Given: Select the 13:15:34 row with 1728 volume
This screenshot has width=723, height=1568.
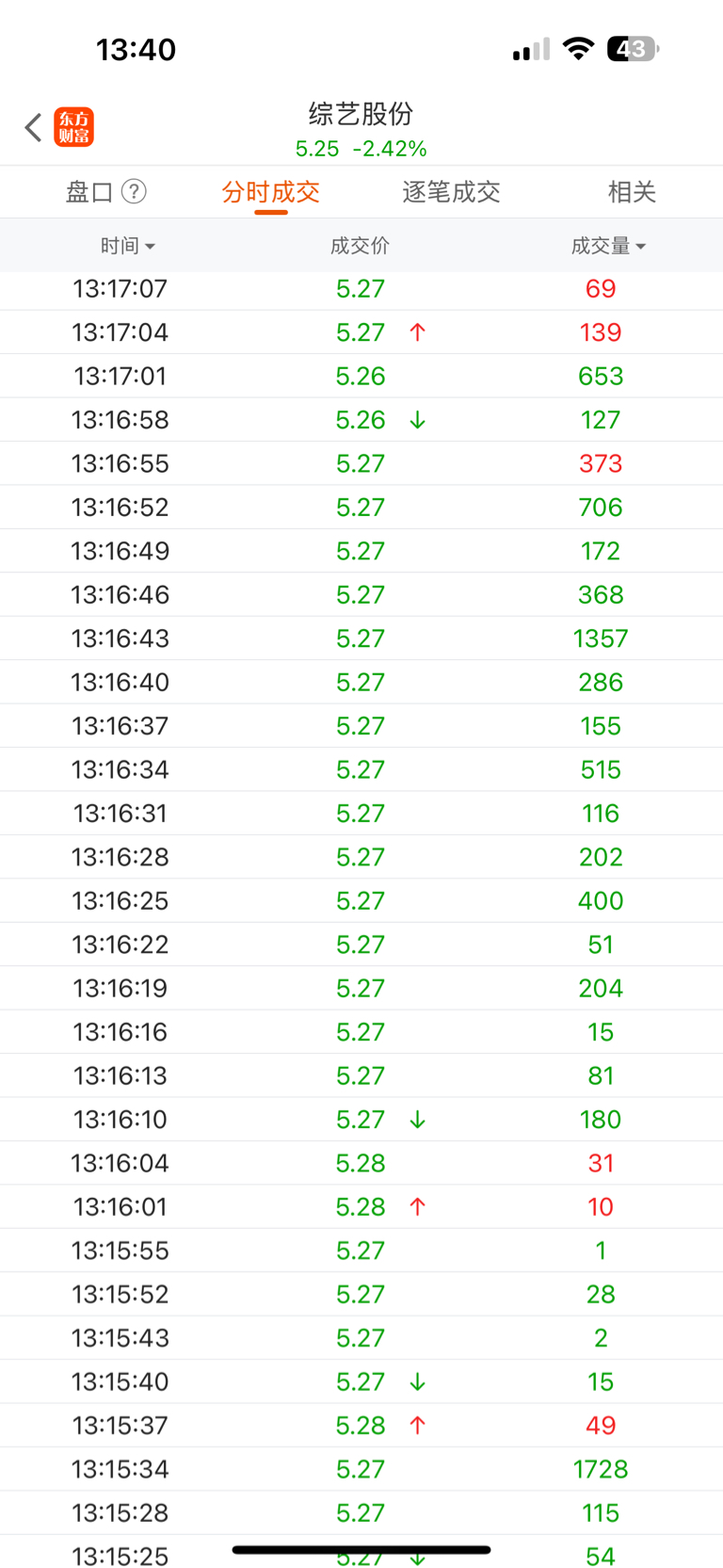Looking at the screenshot, I should pos(361,1469).
